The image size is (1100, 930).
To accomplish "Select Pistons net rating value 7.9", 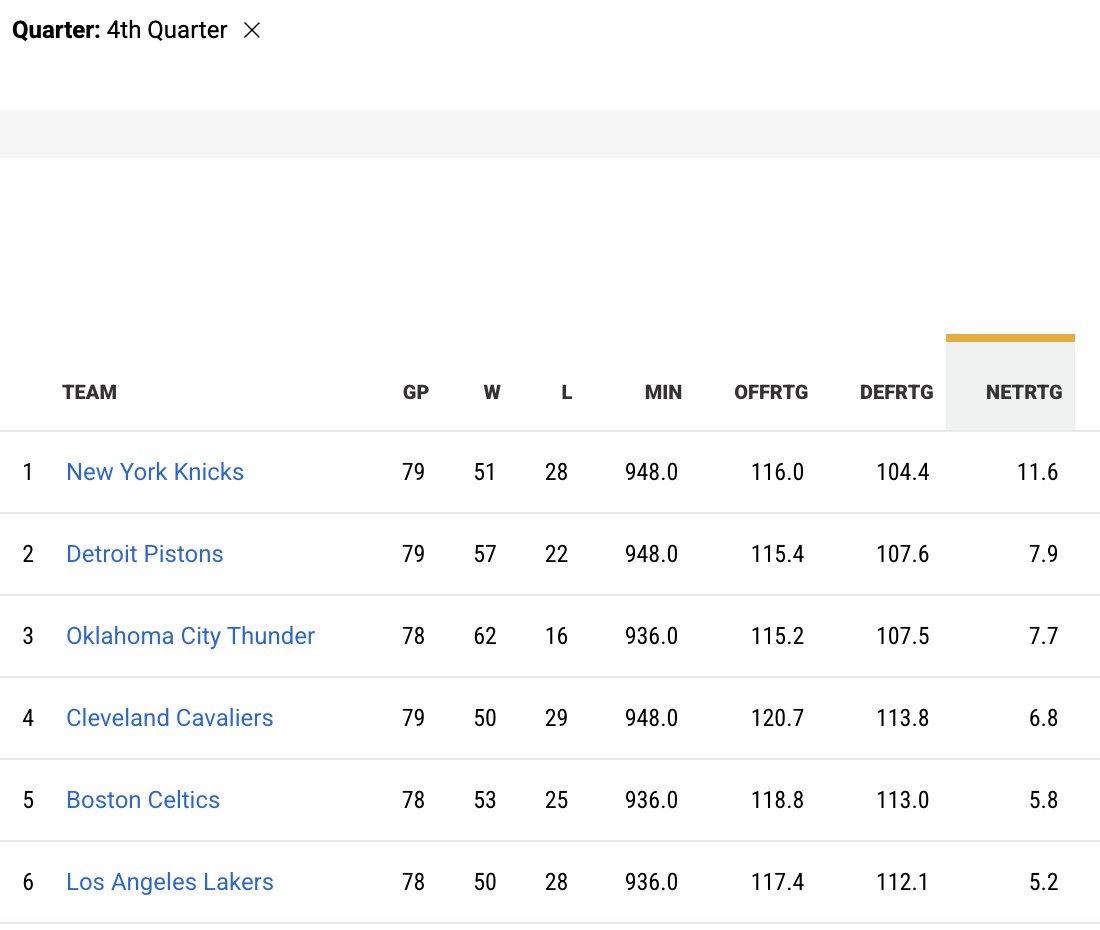I will tap(1043, 554).
